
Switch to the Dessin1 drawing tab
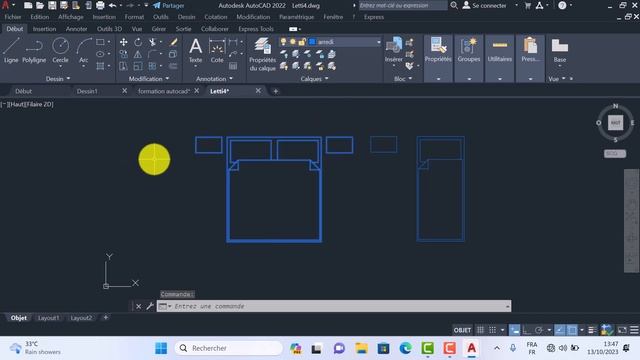(87, 91)
